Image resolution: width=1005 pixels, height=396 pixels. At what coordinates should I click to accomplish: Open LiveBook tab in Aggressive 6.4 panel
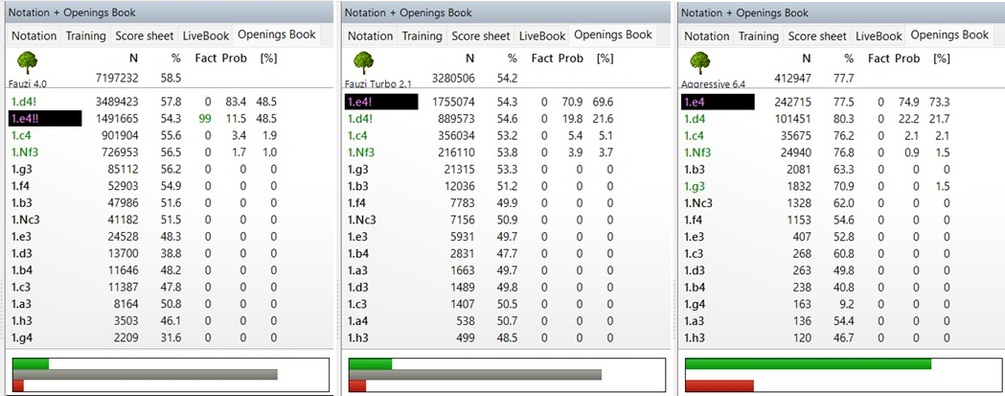click(x=879, y=36)
